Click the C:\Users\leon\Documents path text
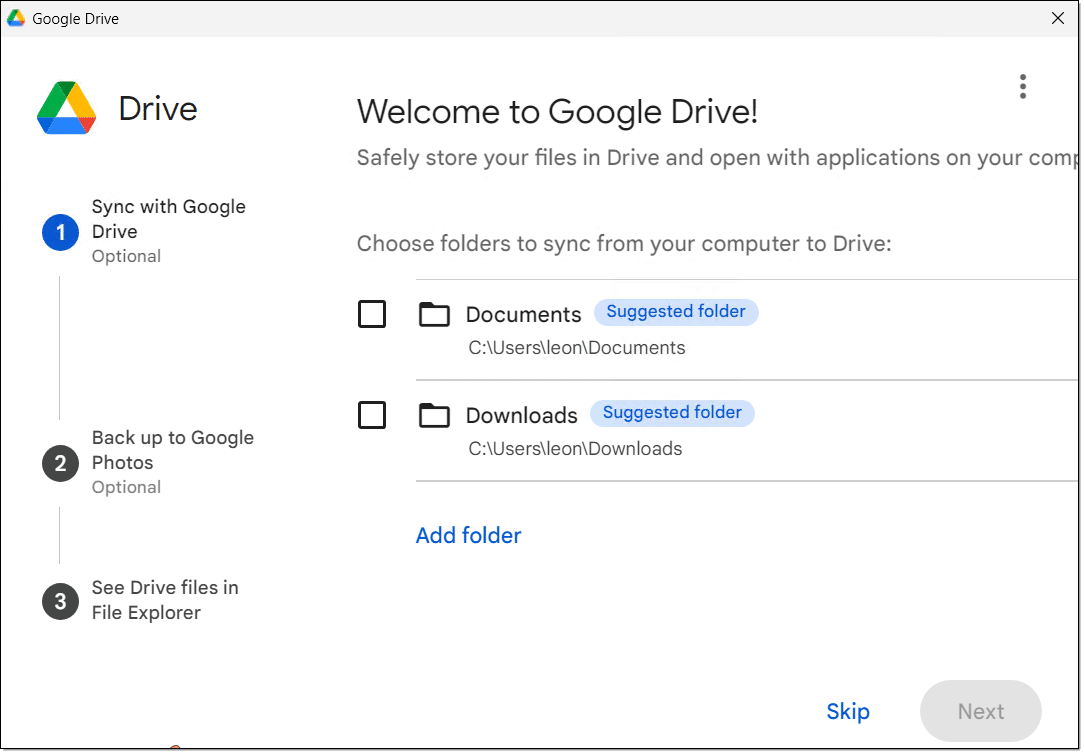 pyautogui.click(x=577, y=348)
